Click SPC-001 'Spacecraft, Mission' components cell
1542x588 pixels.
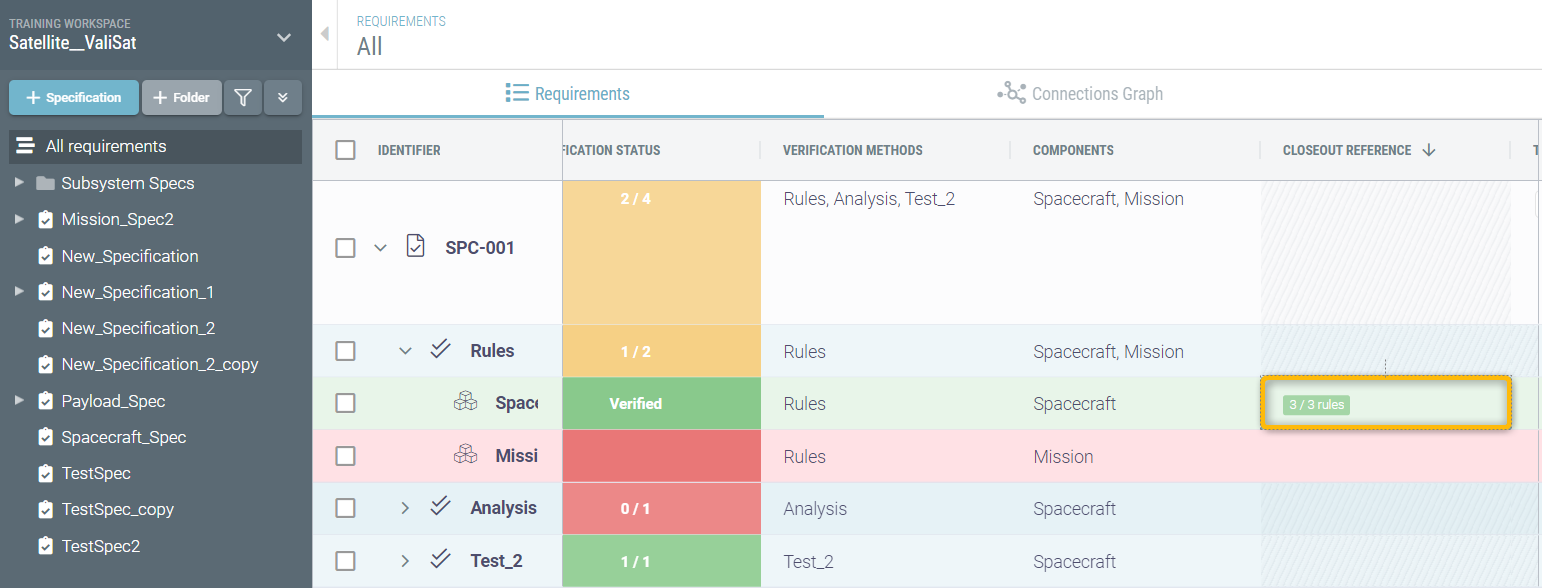(1108, 199)
